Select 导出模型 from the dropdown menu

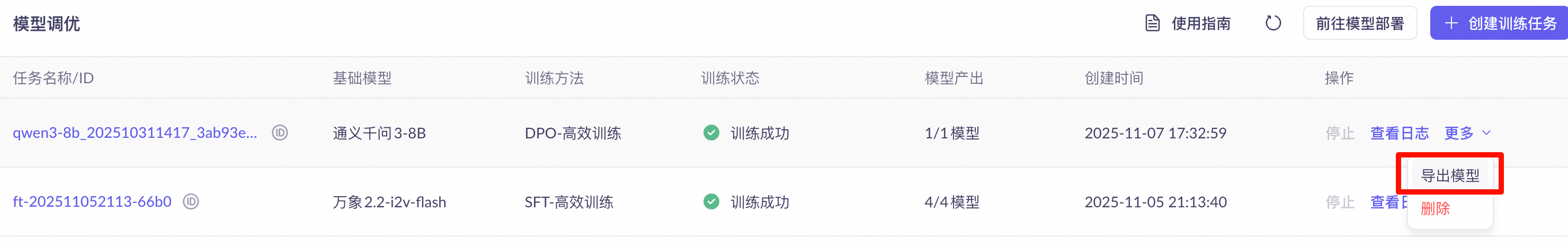tap(1450, 175)
